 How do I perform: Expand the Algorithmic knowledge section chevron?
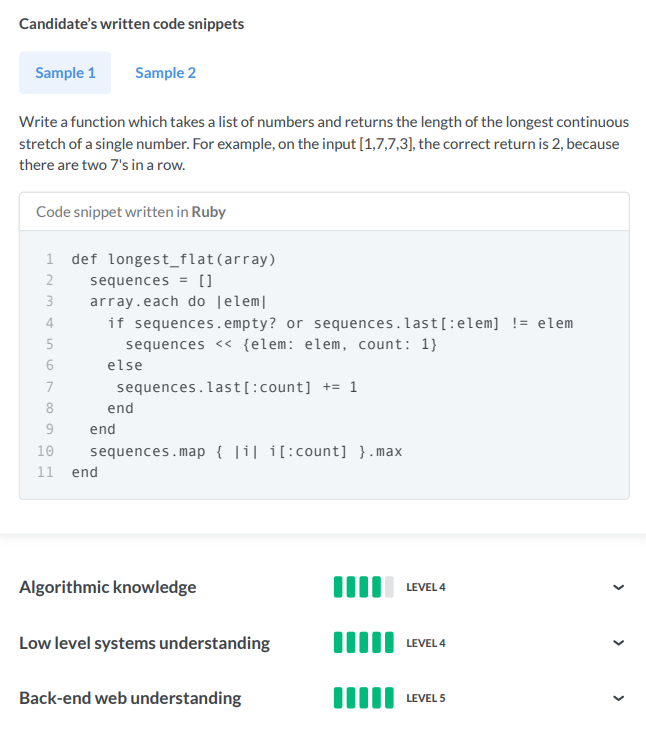coord(619,587)
